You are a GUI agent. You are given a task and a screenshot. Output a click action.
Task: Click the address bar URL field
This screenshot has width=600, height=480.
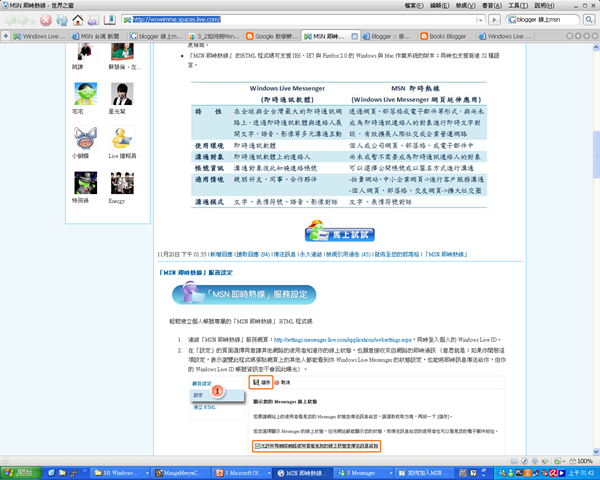[298, 20]
